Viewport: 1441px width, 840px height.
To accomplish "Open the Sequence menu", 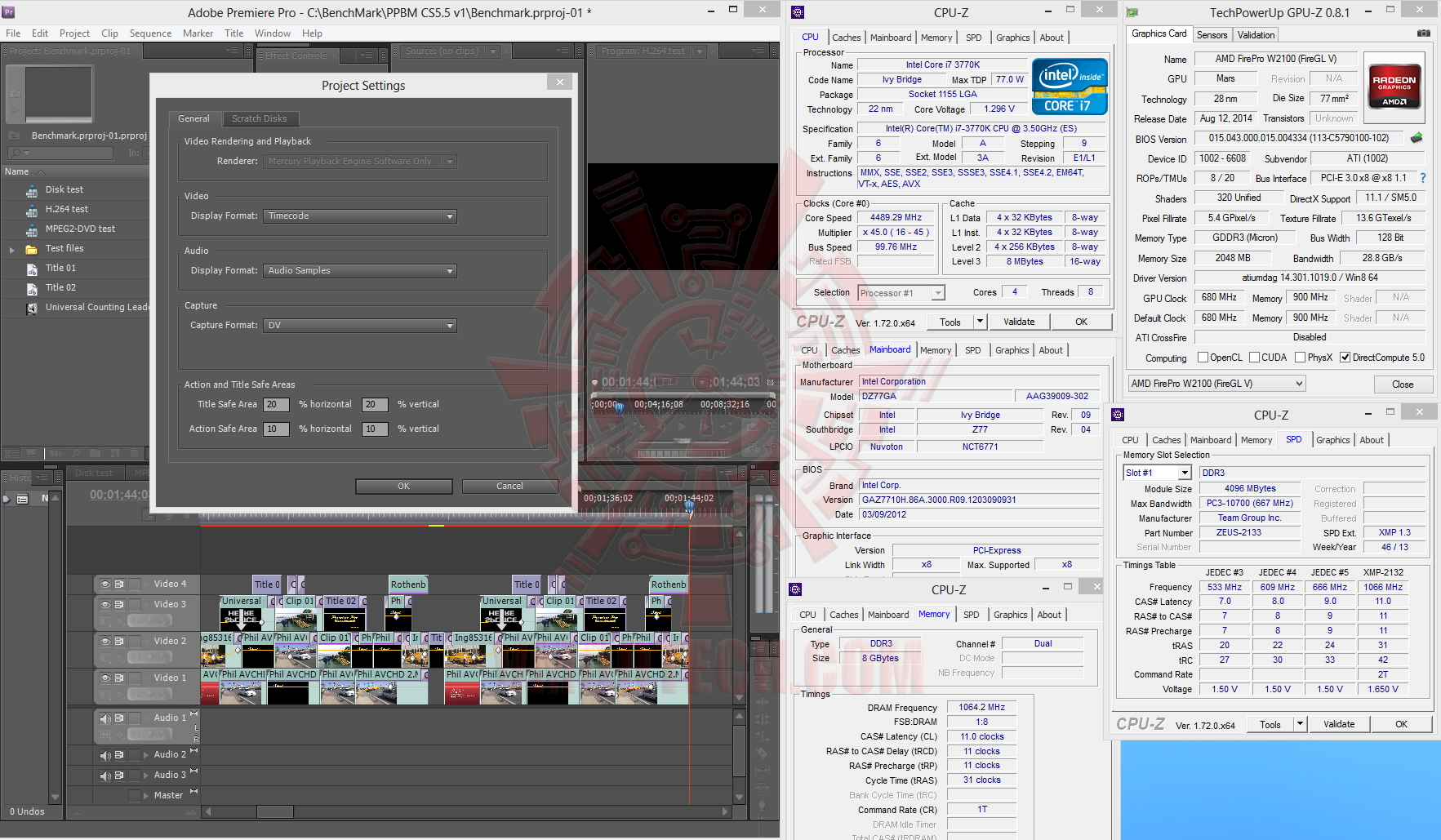I will tap(150, 33).
